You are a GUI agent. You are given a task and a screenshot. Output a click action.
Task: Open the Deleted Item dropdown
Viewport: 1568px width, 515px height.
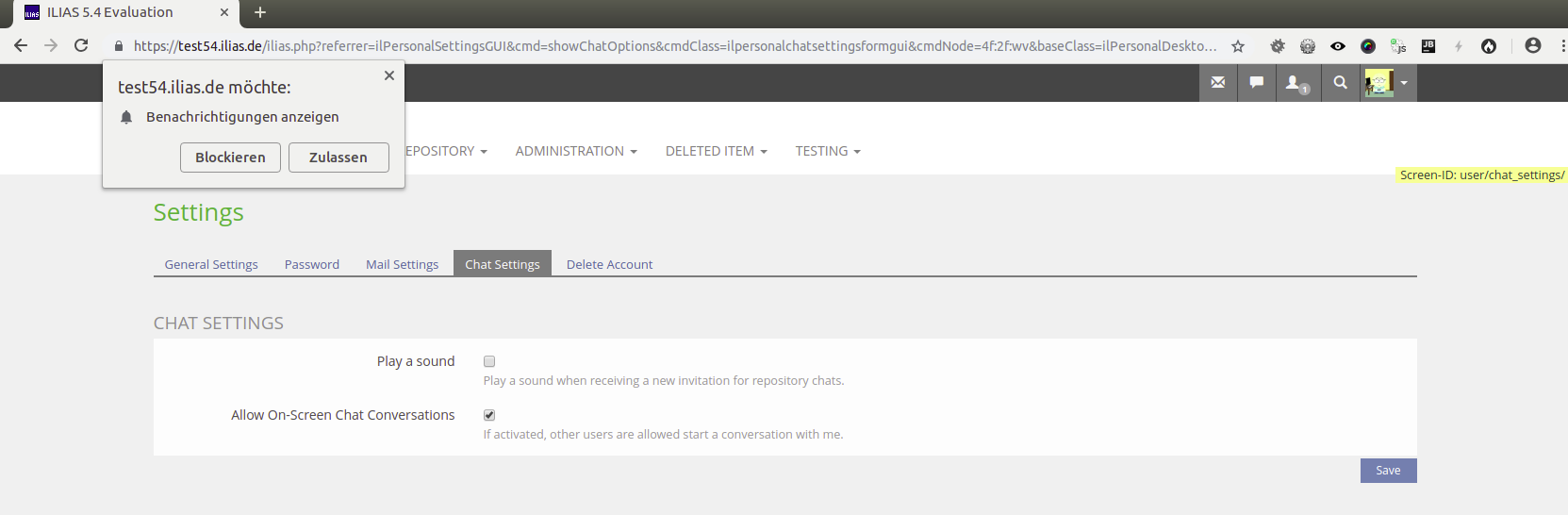click(716, 151)
